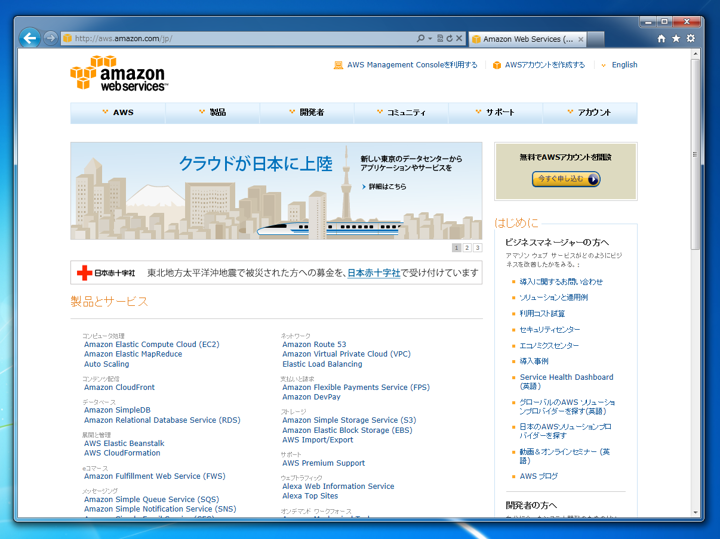720x539 pixels.
Task: Show banner slide 3
Action: coord(478,248)
